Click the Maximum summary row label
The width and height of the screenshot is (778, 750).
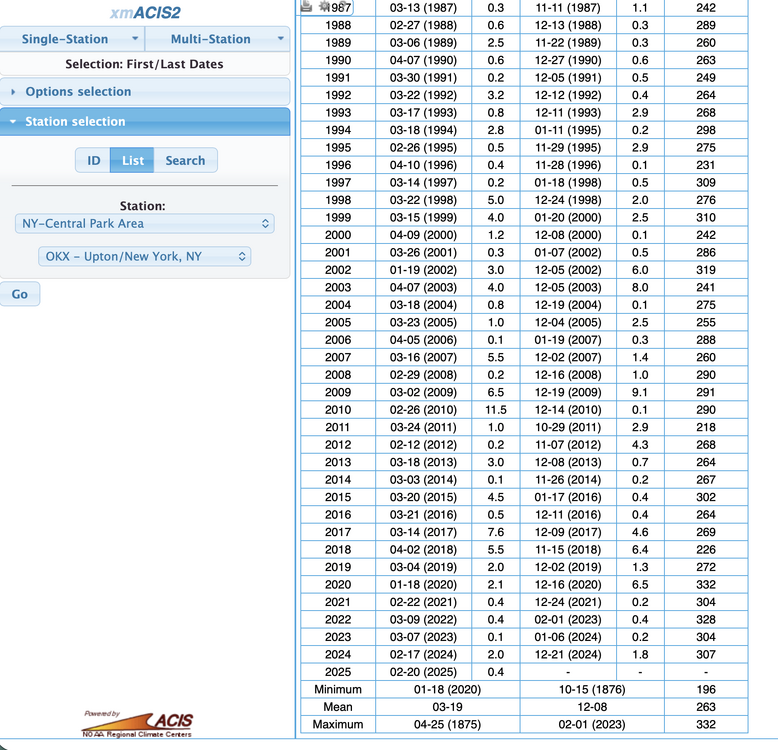338,724
